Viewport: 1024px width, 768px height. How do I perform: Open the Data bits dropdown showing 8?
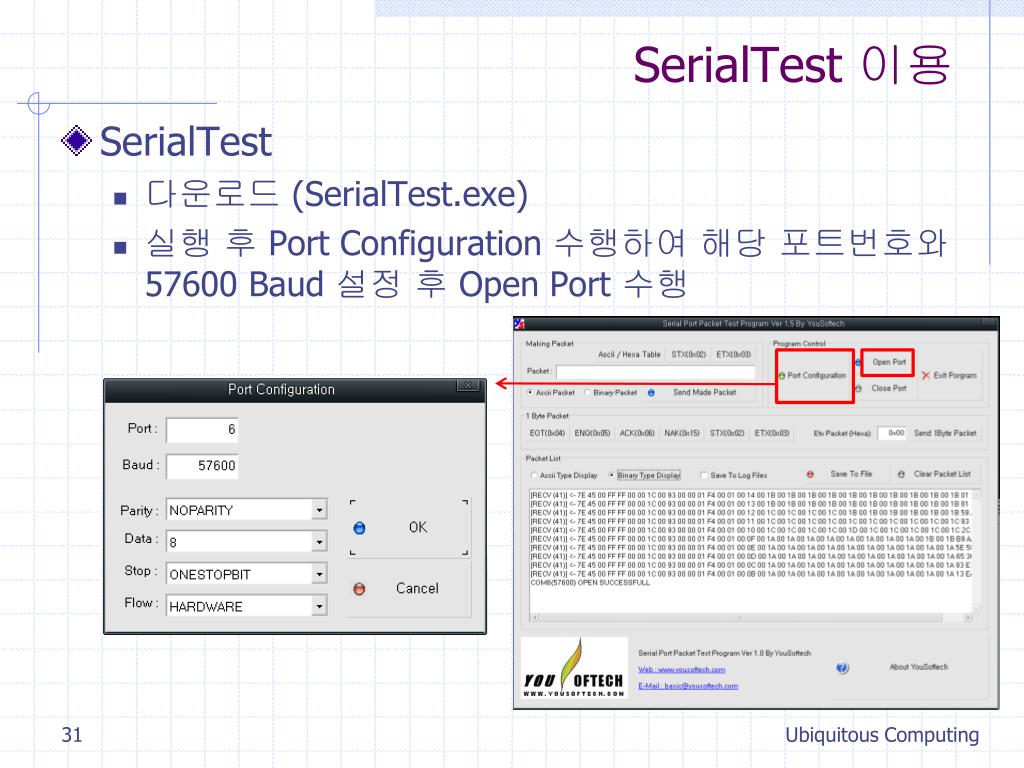point(319,541)
